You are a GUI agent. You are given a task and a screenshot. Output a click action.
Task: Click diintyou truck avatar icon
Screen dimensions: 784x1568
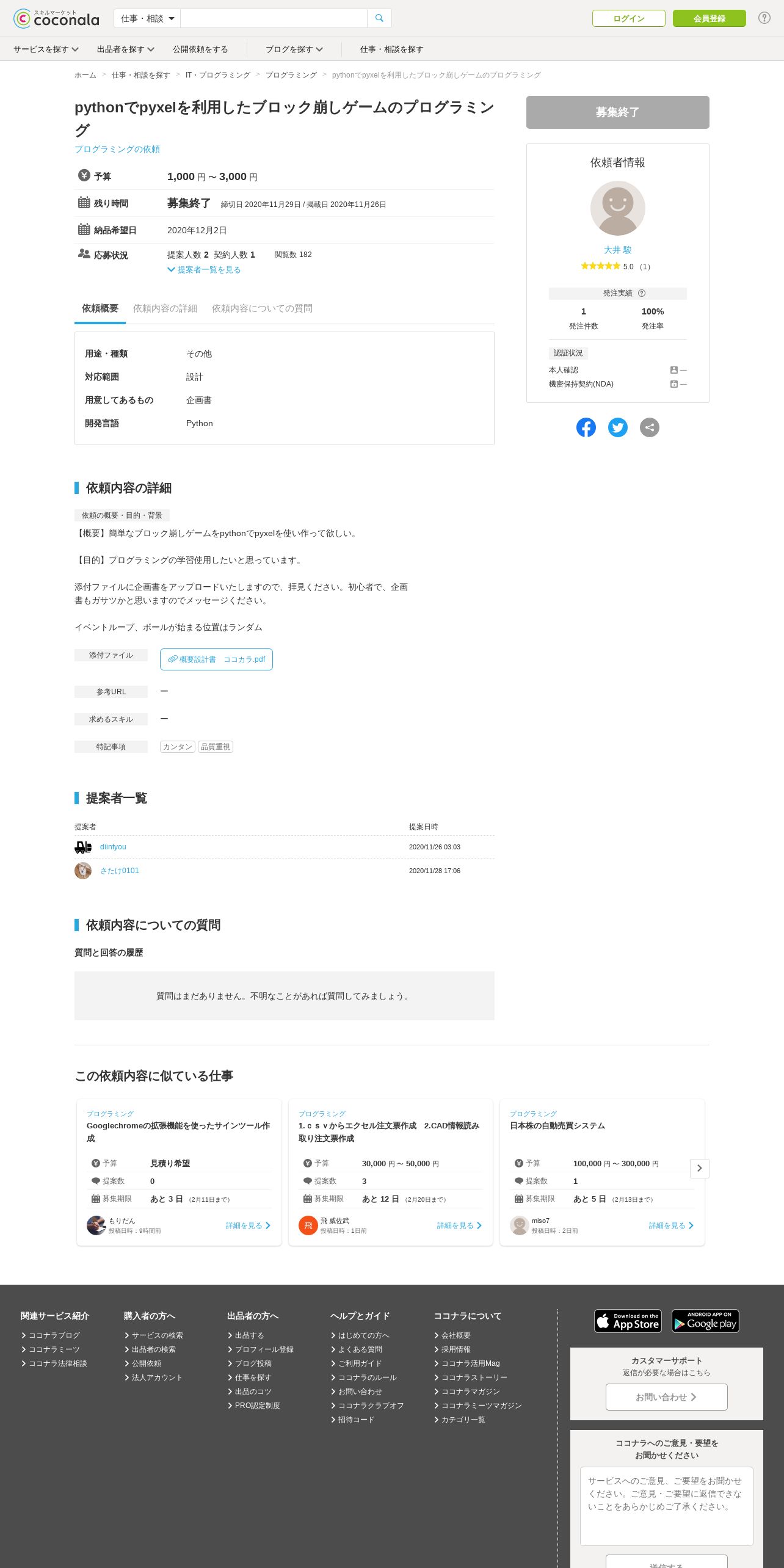tap(83, 847)
